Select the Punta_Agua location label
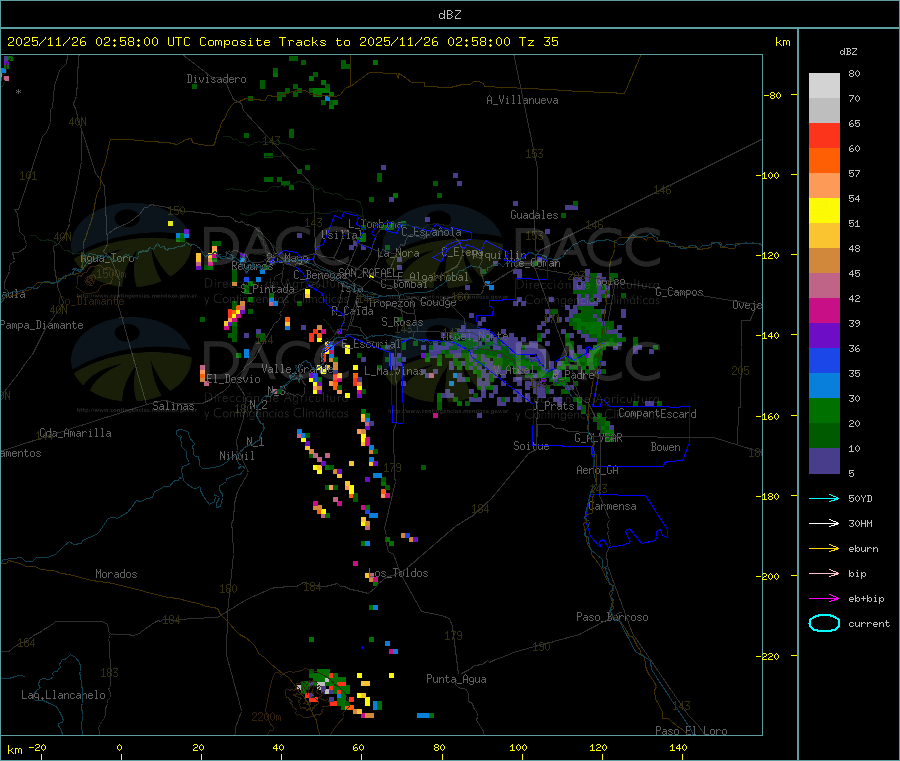This screenshot has width=900, height=761. pyautogui.click(x=456, y=680)
